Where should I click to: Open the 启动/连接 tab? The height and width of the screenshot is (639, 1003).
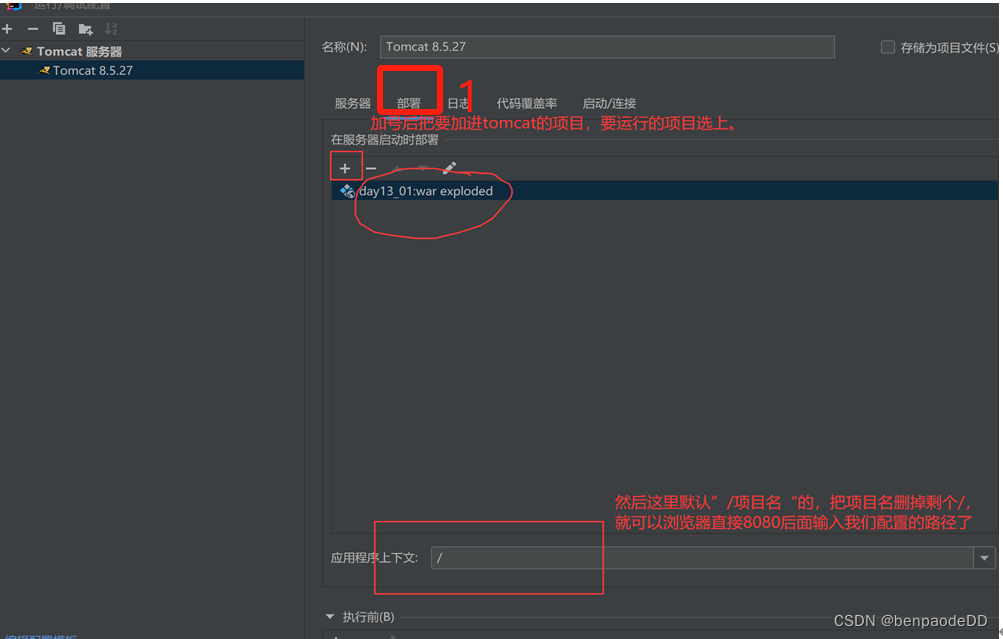[x=609, y=104]
